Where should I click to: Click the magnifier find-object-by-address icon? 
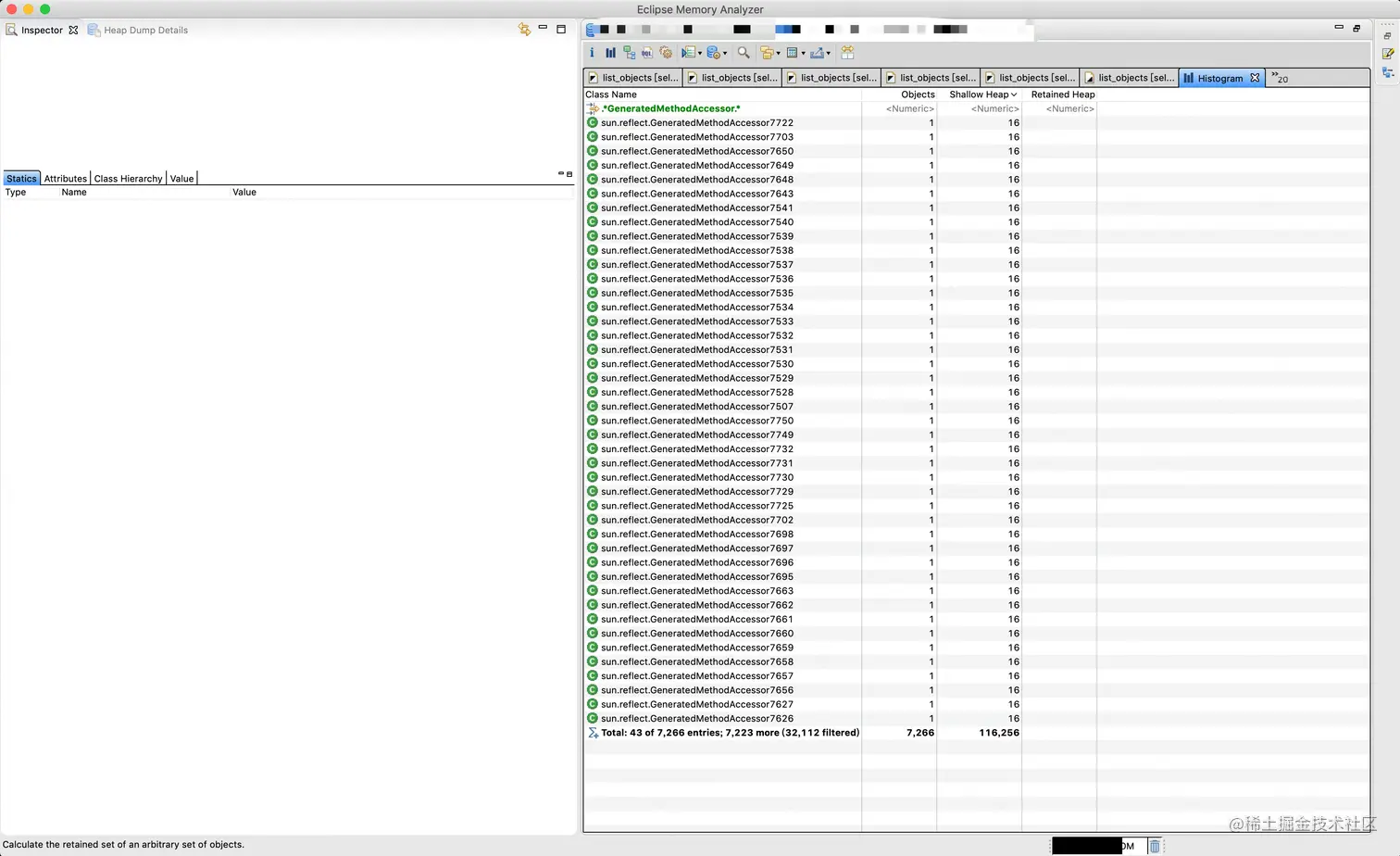coord(744,53)
